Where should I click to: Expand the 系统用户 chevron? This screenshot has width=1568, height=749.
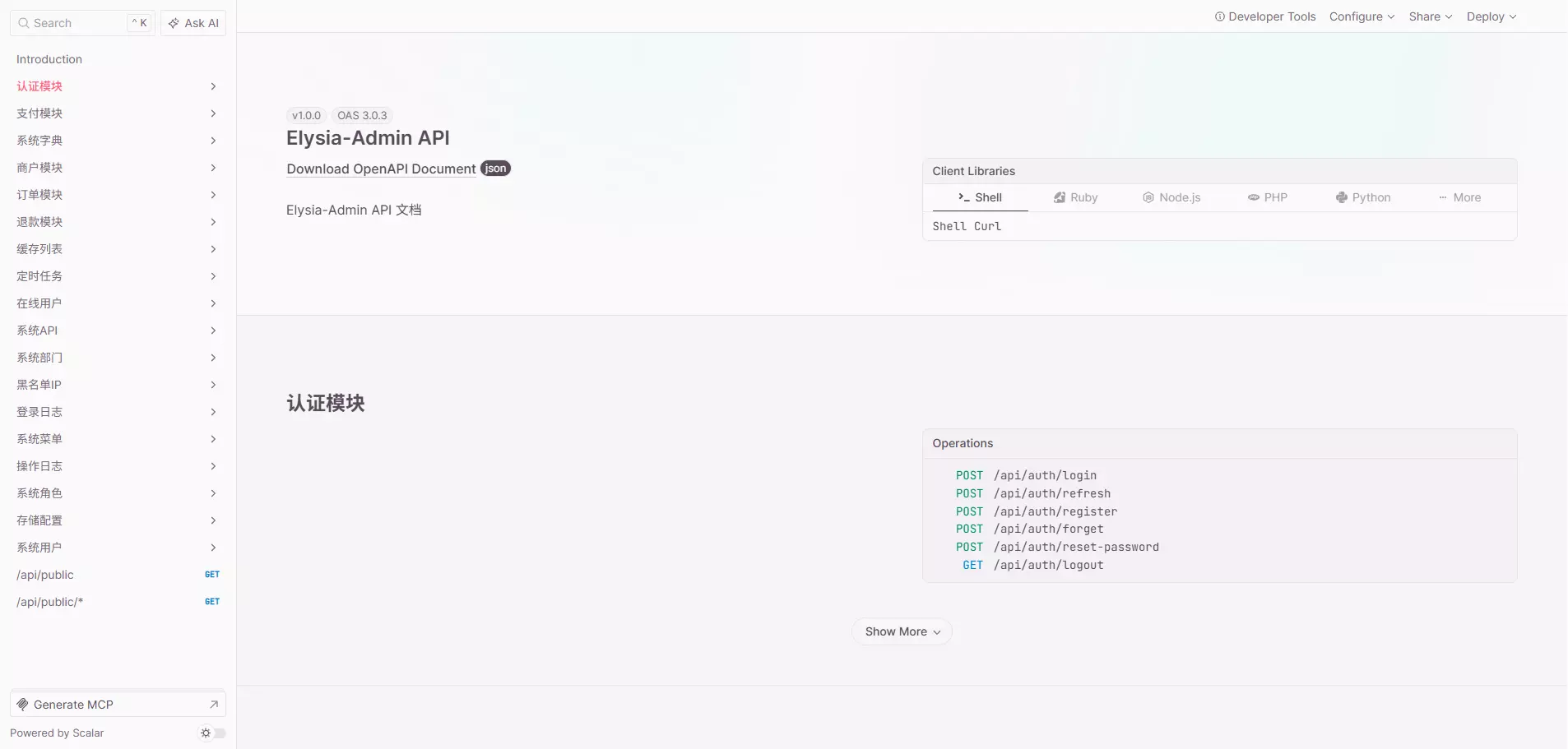pos(213,548)
